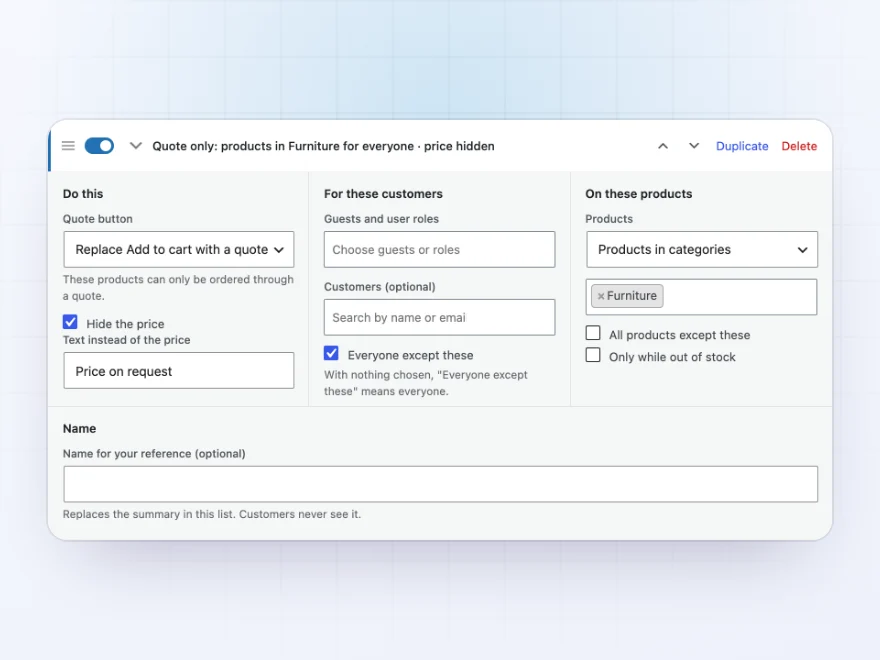The width and height of the screenshot is (880, 660).
Task: Enable Only while out of stock
Action: (x=593, y=355)
